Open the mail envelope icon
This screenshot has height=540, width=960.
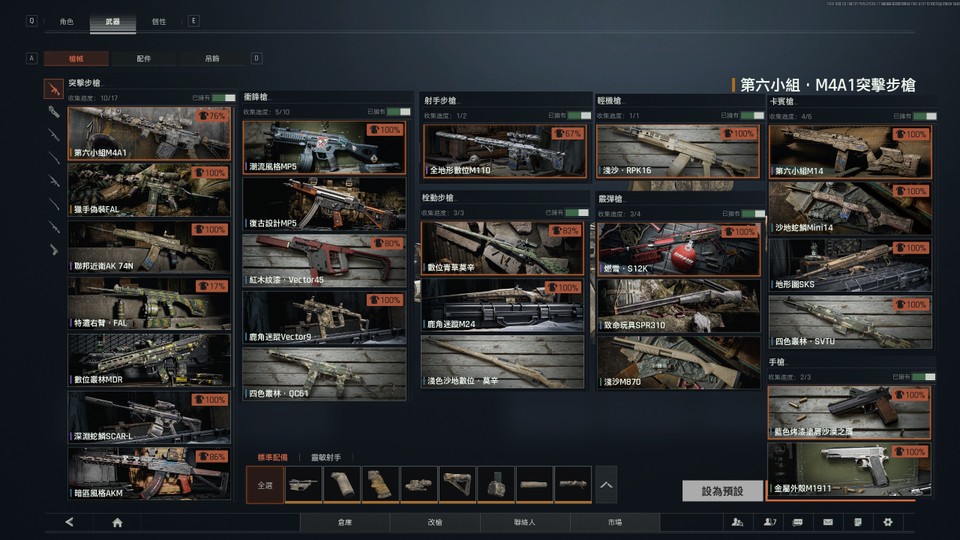828,522
